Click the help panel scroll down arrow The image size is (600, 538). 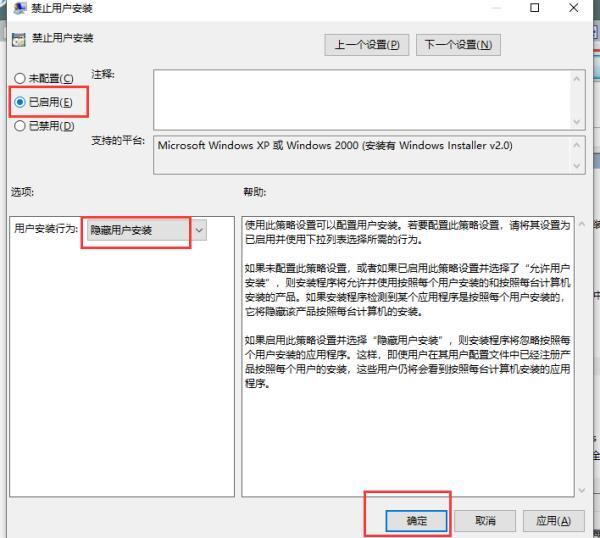tap(582, 490)
